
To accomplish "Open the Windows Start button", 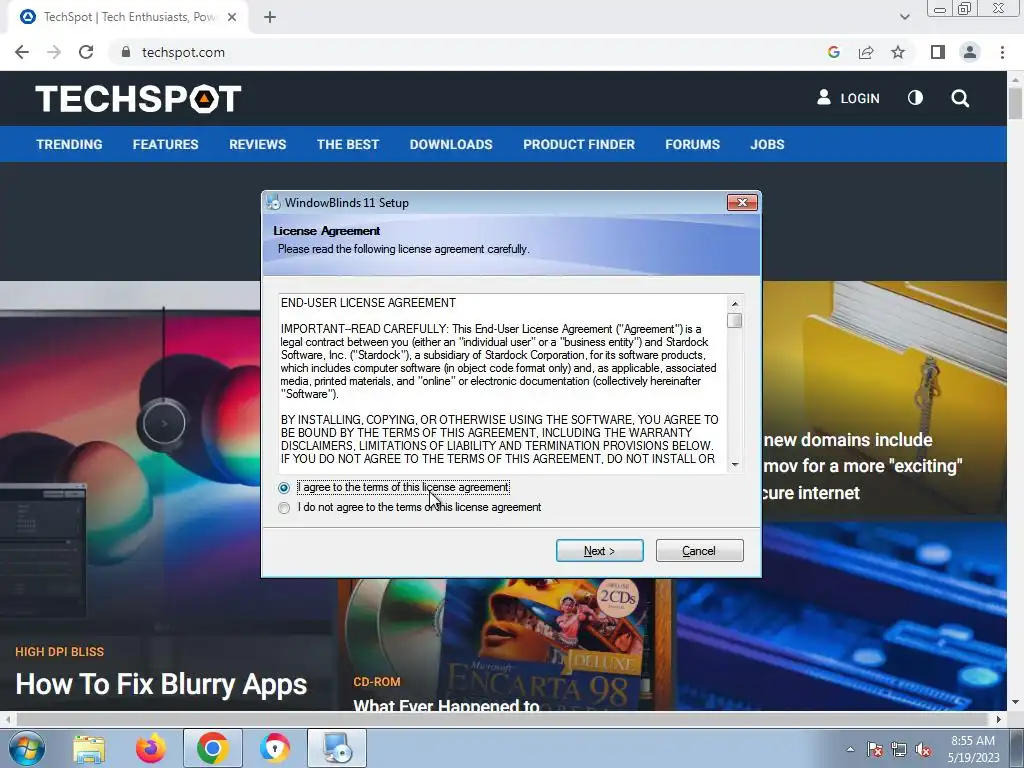I will (27, 748).
